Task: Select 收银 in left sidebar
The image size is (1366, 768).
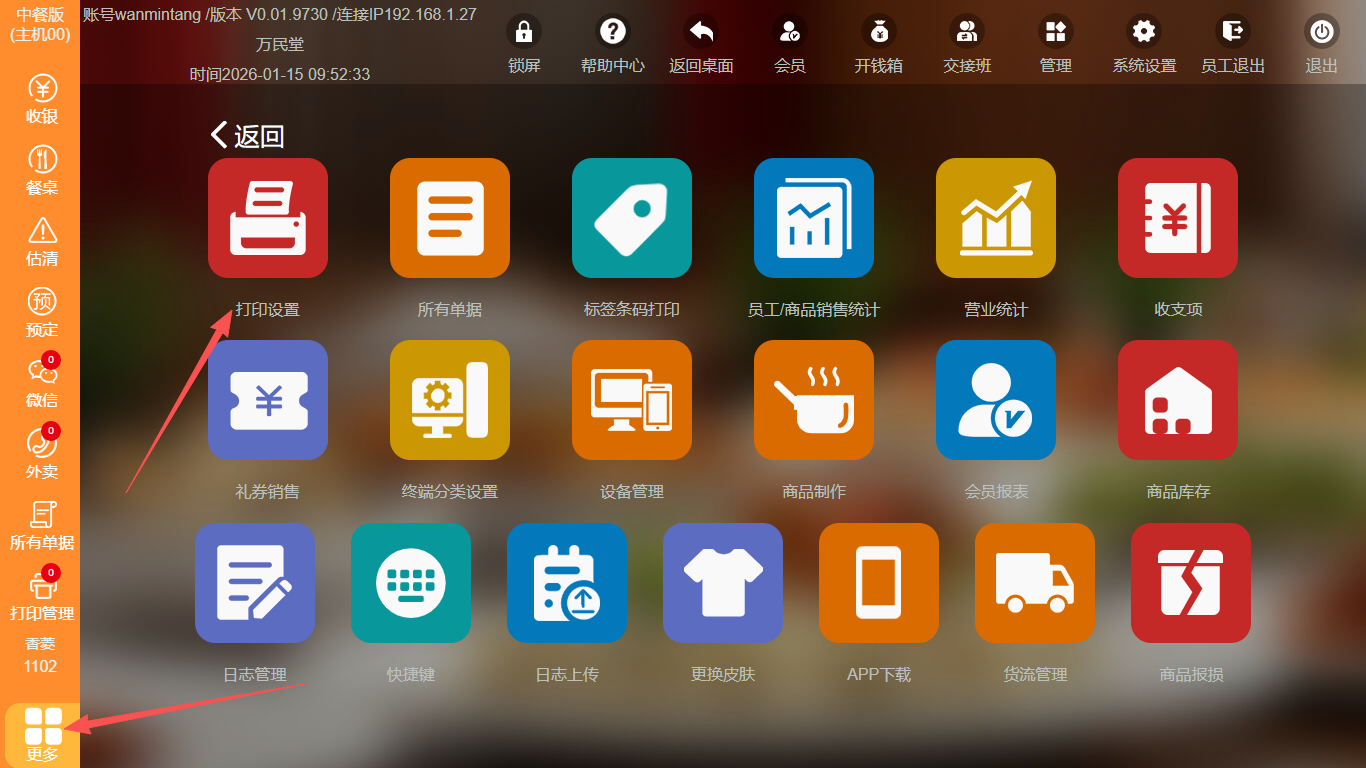Action: [x=42, y=100]
